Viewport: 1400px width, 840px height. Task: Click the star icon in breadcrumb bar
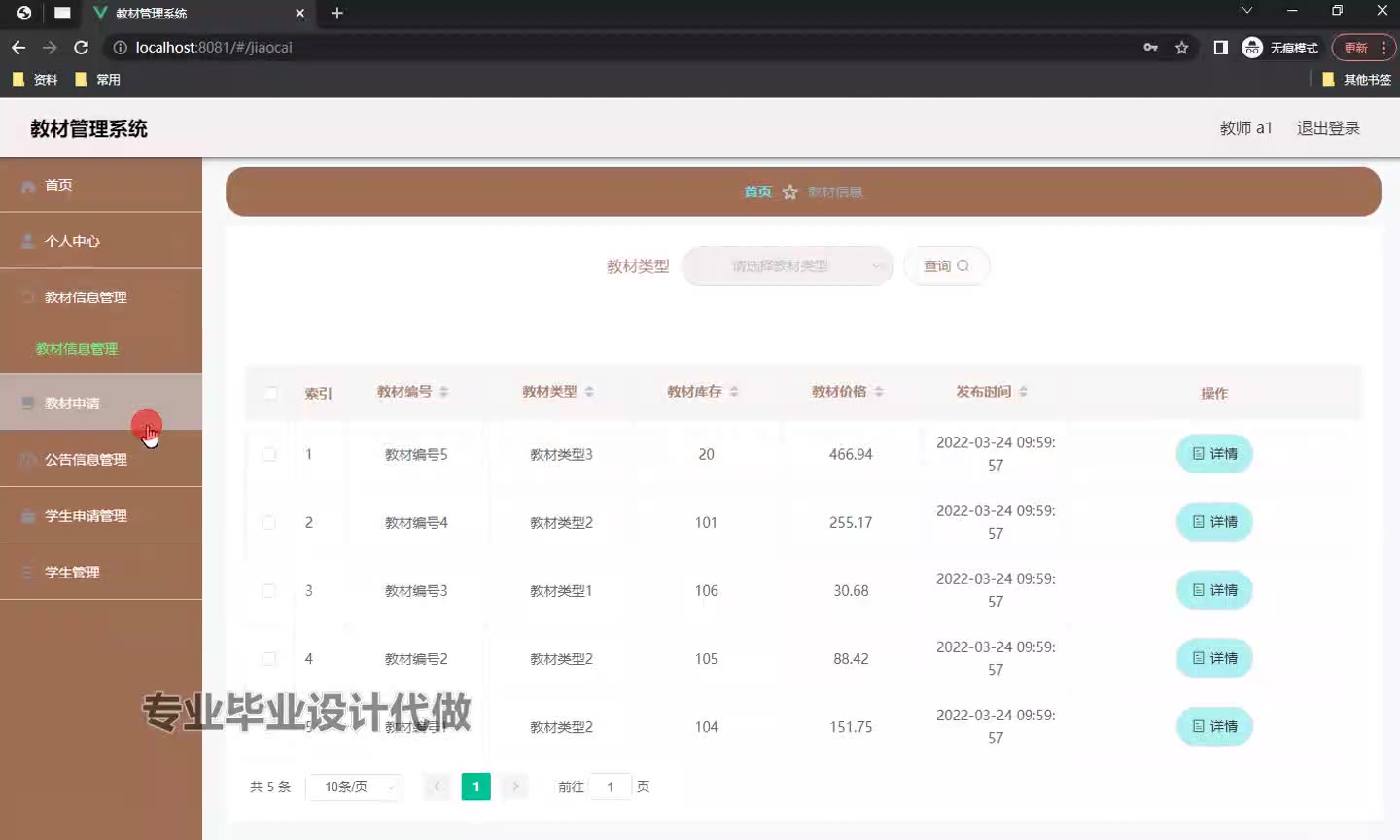[x=789, y=192]
